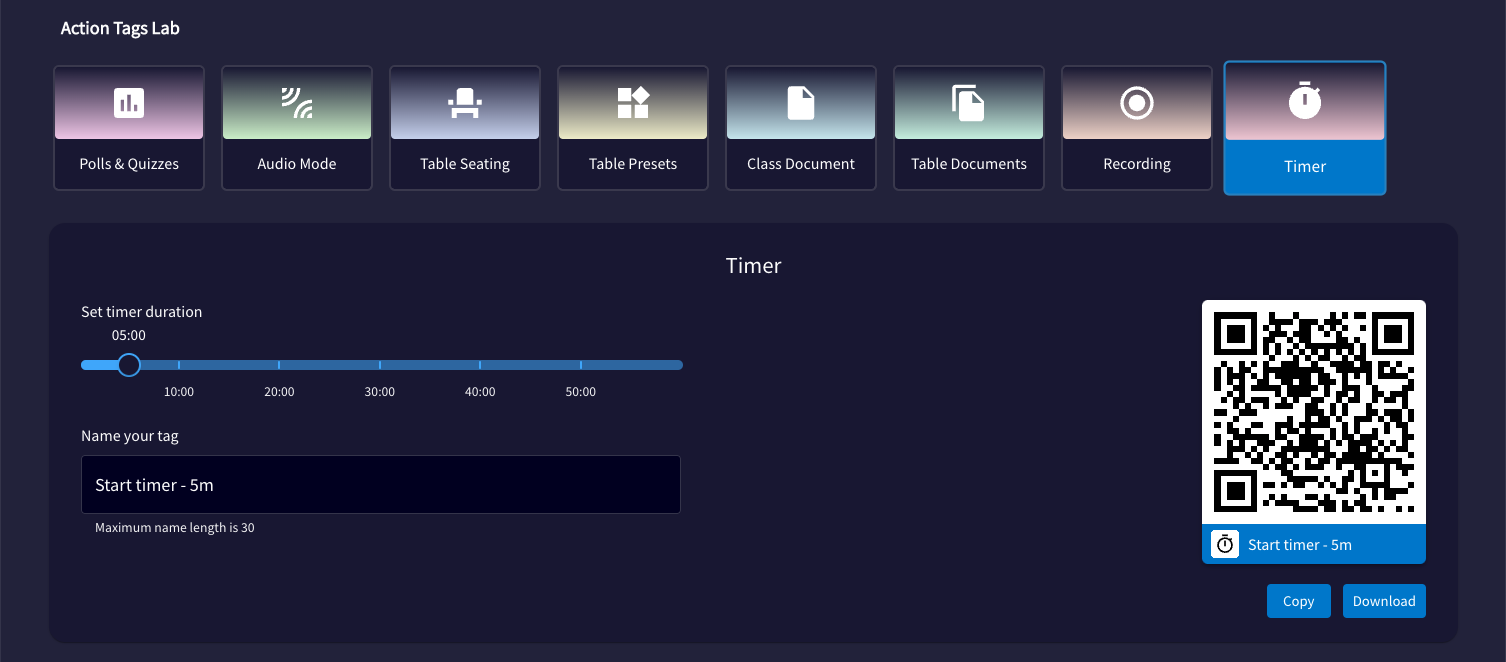Click the Table Documents stacked files icon
This screenshot has height=662, width=1506.
pos(968,103)
